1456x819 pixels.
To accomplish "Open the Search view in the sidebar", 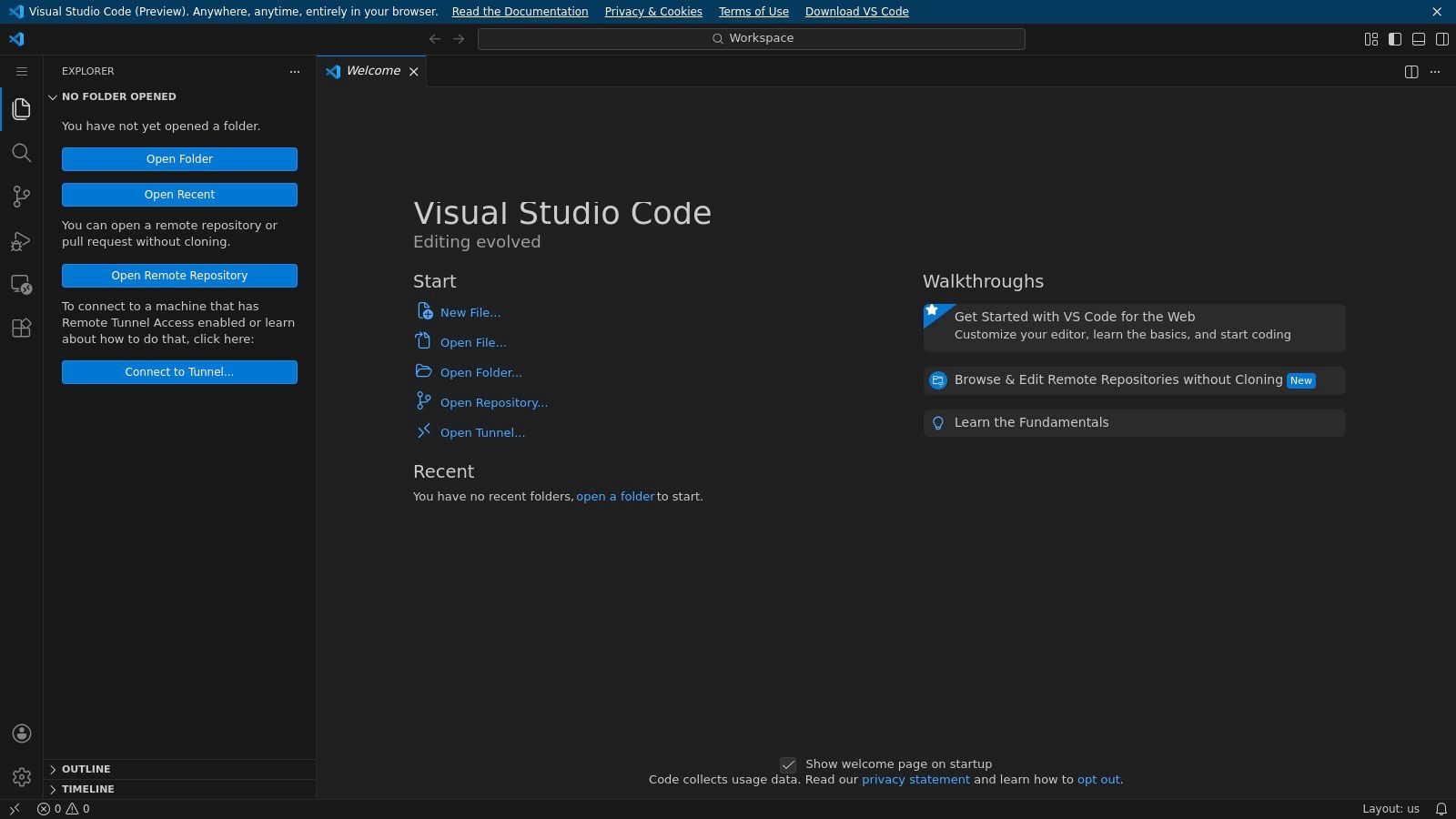I will 22,153.
